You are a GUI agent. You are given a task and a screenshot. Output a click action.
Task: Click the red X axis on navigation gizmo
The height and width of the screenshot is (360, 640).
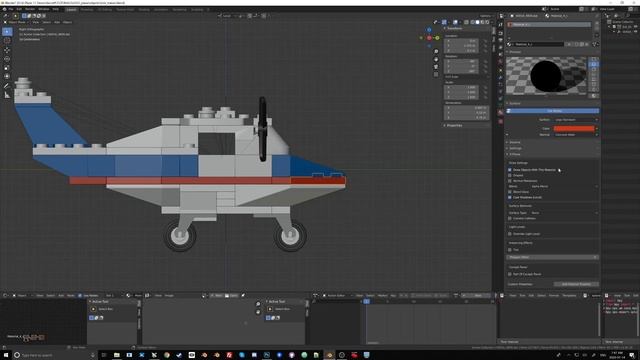point(429,38)
